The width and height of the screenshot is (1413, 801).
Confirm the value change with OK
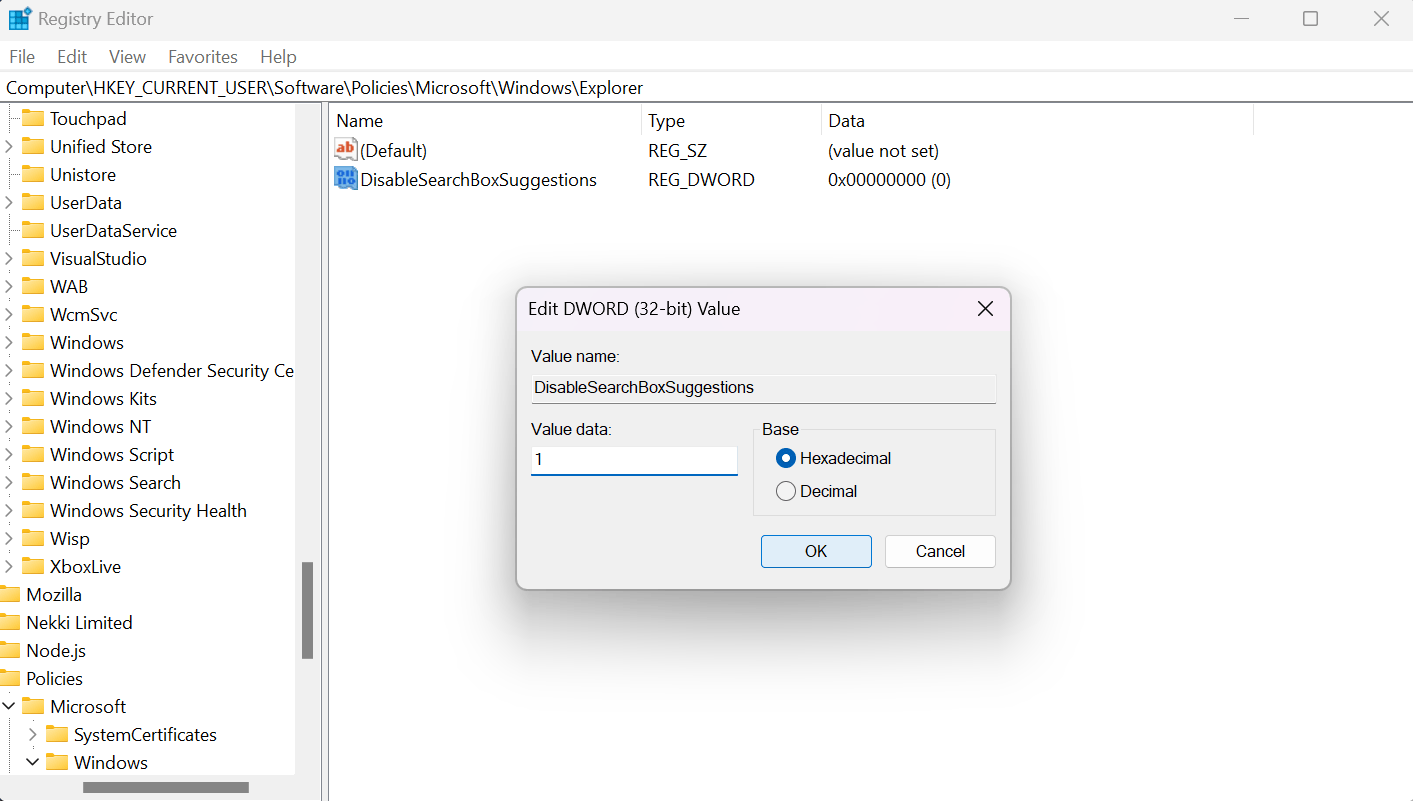tap(816, 551)
